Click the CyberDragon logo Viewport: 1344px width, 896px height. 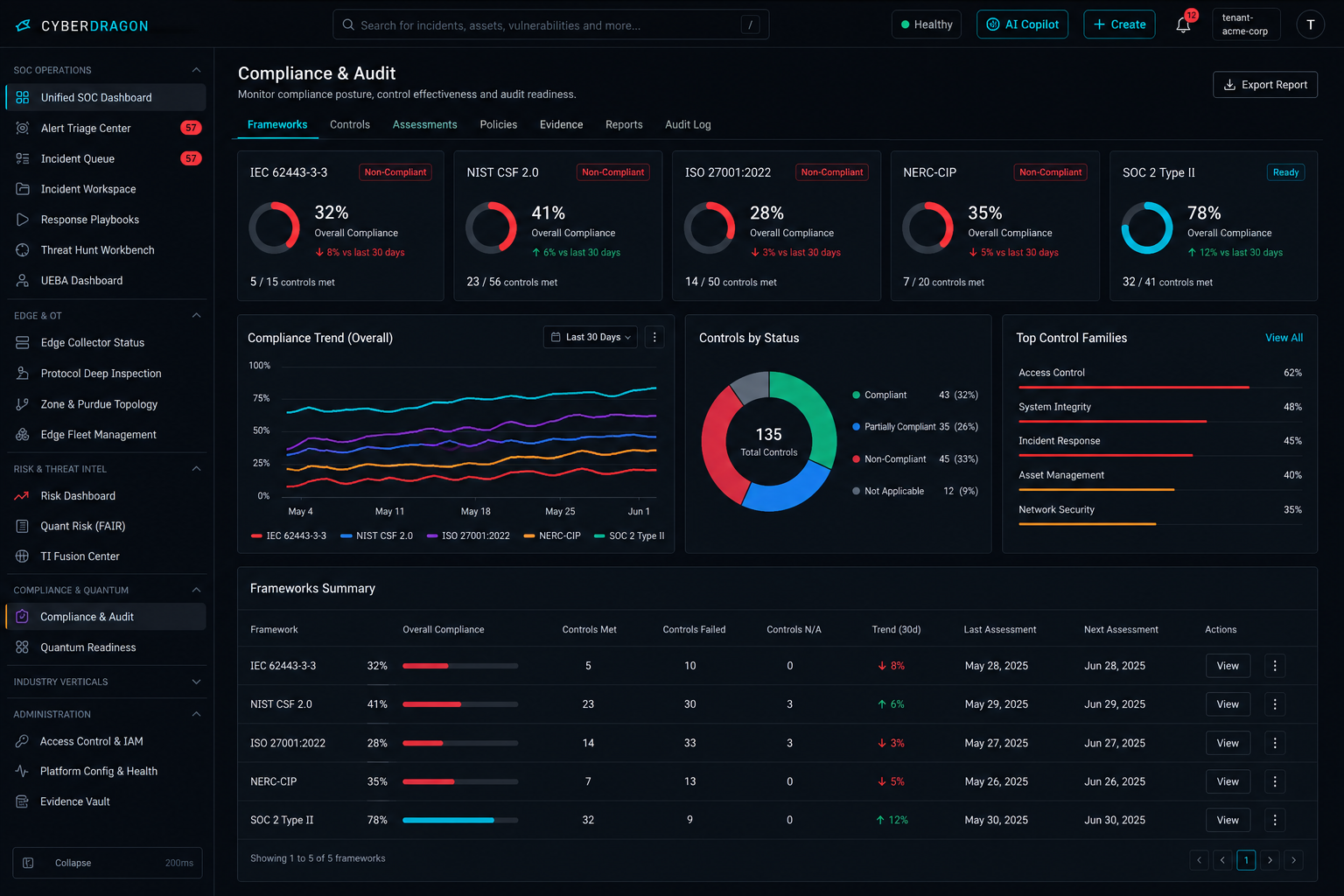click(82, 25)
